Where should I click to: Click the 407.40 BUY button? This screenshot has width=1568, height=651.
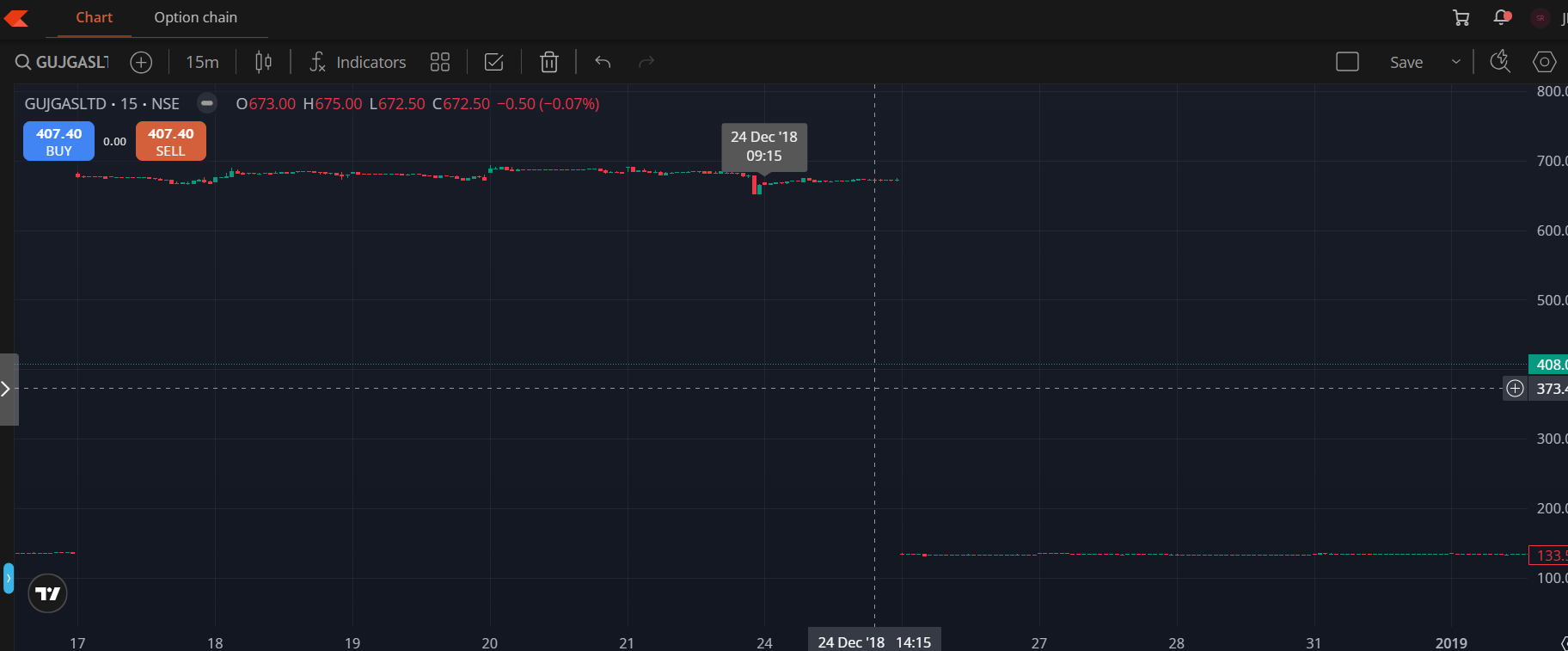(x=58, y=142)
